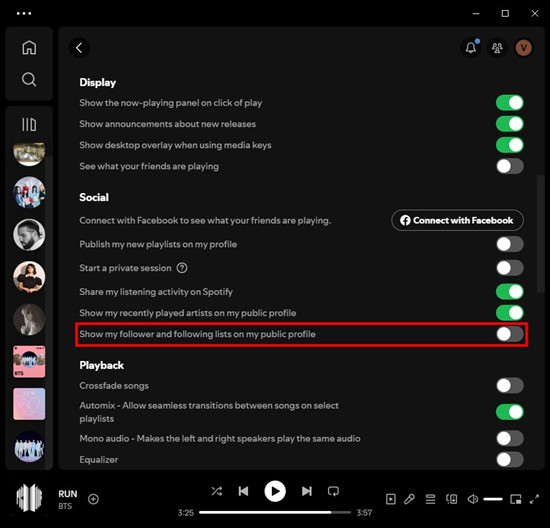
Task: Open the Friend Activity people icon
Action: (497, 48)
